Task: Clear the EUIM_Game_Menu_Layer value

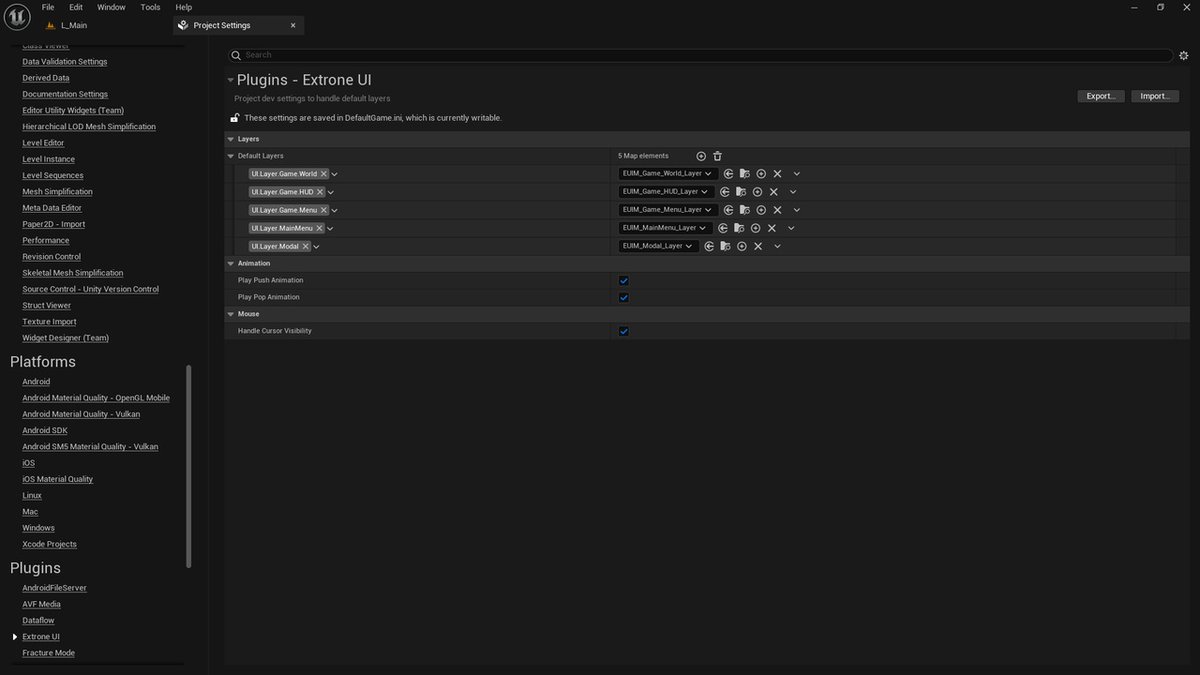Action: [777, 210]
